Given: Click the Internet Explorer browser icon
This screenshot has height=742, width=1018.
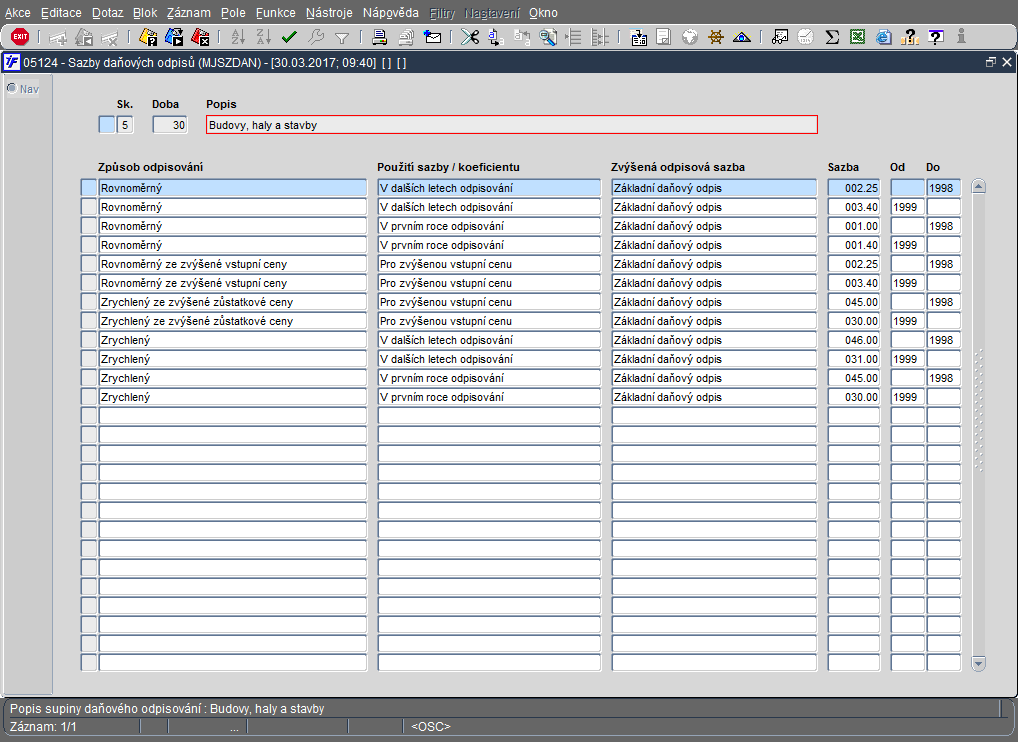Looking at the screenshot, I should point(884,37).
